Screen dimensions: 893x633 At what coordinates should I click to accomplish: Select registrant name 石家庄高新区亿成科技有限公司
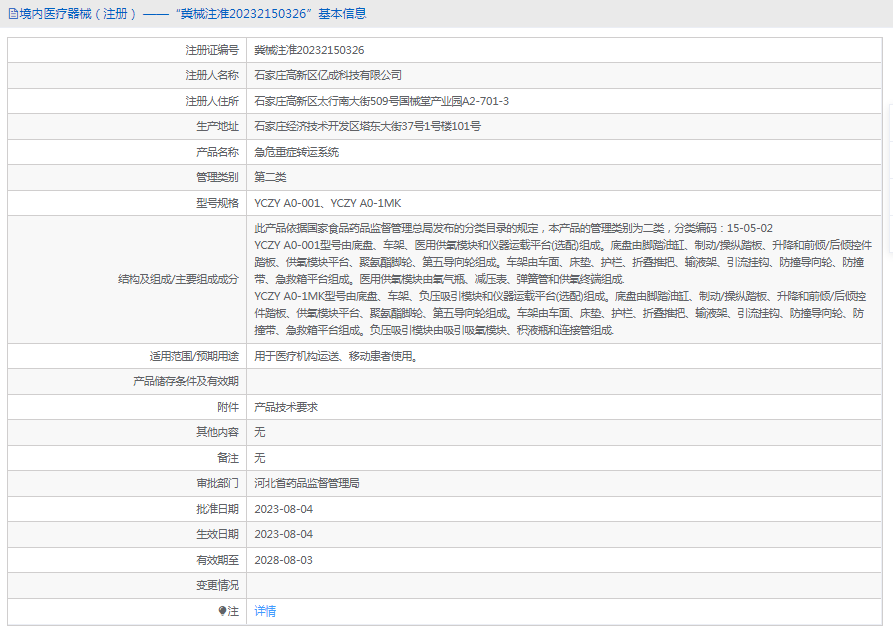click(328, 75)
